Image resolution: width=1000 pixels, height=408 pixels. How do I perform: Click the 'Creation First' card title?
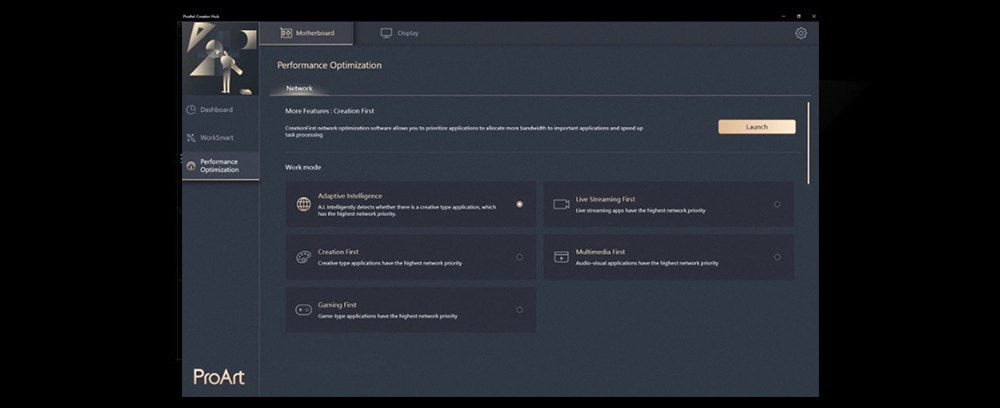coord(338,252)
